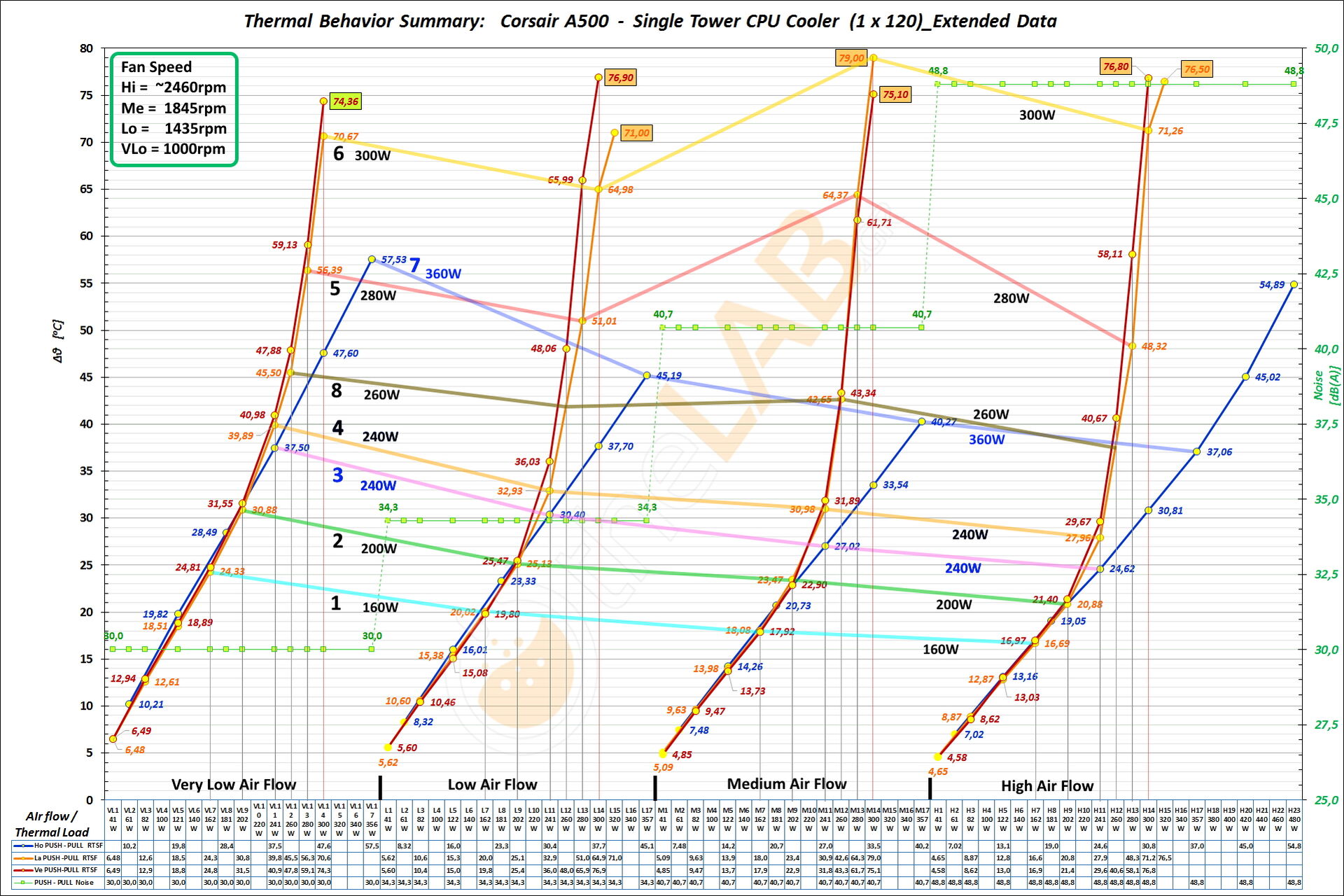The width and height of the screenshot is (1344, 896).
Task: Click the 50,0 tick on right axis
Action: pyautogui.click(x=1326, y=48)
